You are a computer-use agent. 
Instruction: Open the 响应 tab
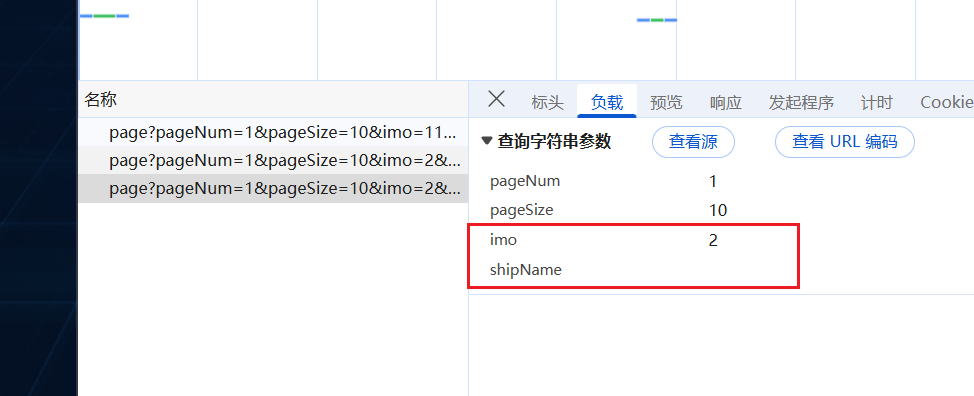pos(726,102)
